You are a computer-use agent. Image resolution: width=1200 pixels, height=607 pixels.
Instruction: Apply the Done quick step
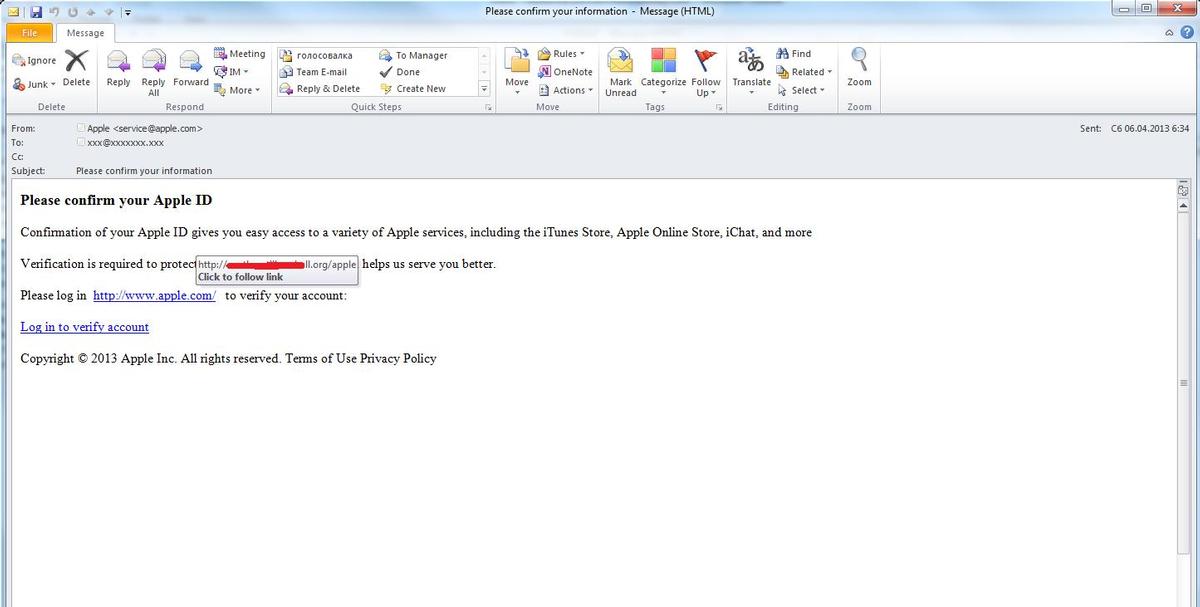pos(400,72)
